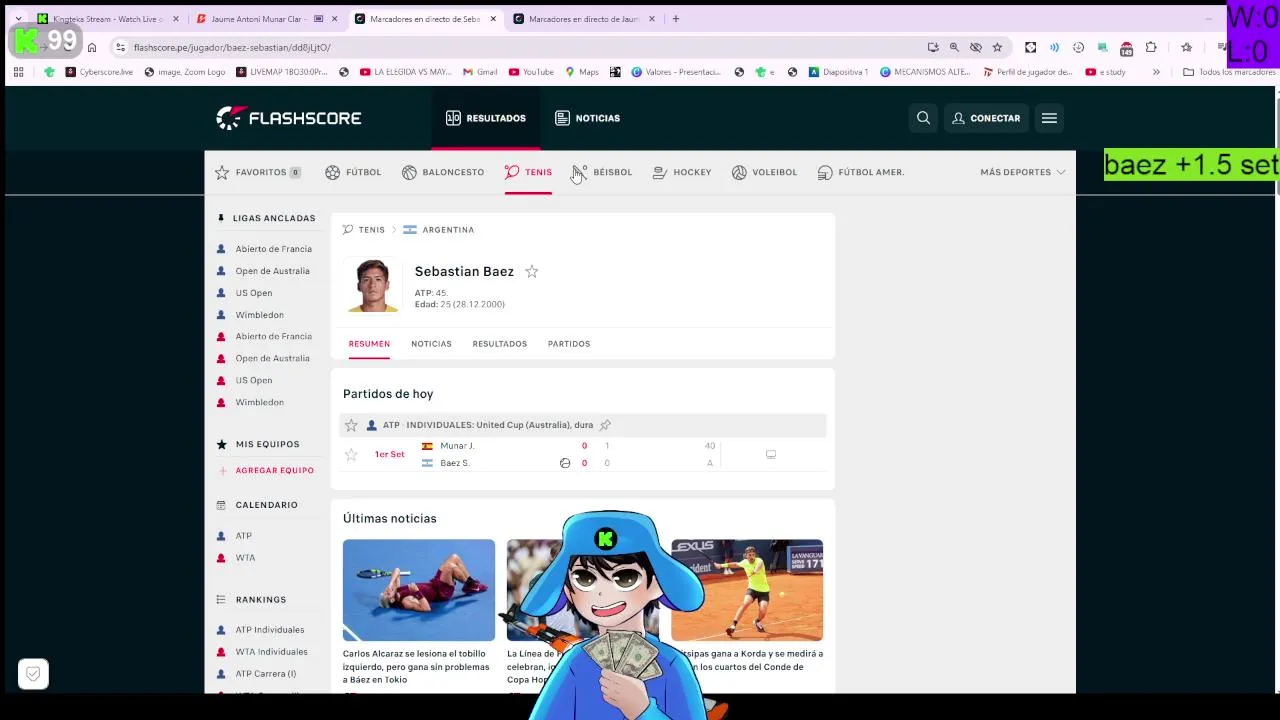Open ATP Individuales rankings
Image resolution: width=1280 pixels, height=720 pixels.
coord(269,630)
